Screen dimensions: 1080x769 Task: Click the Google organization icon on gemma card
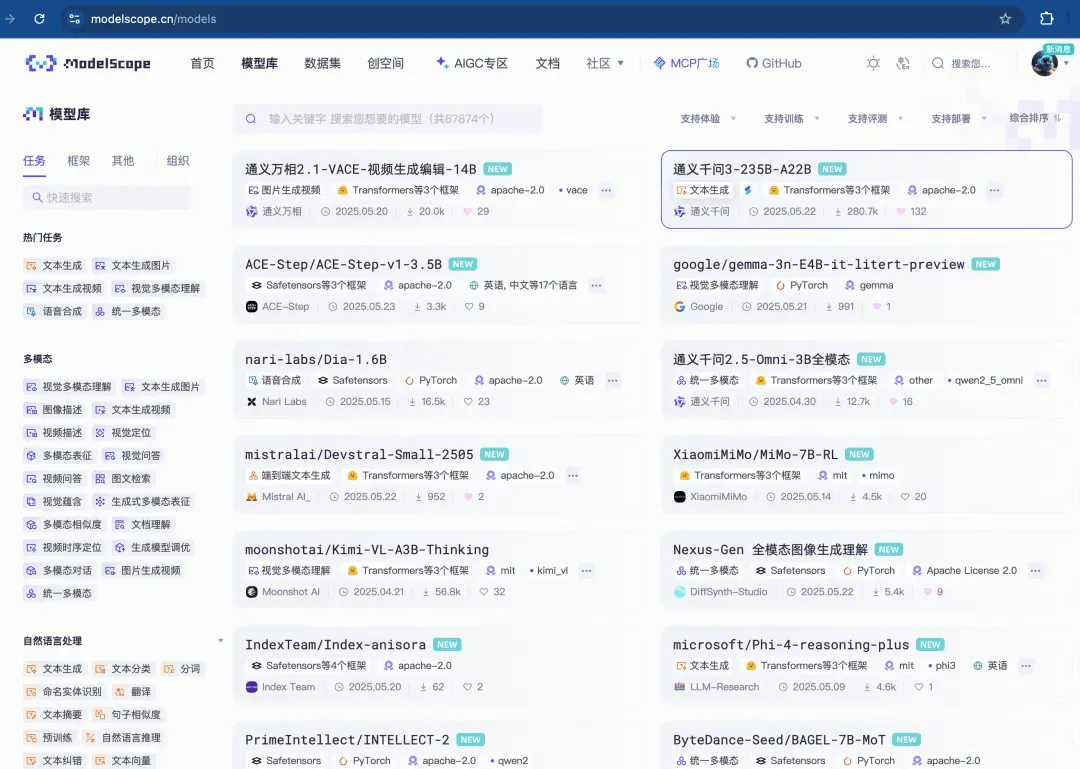679,307
